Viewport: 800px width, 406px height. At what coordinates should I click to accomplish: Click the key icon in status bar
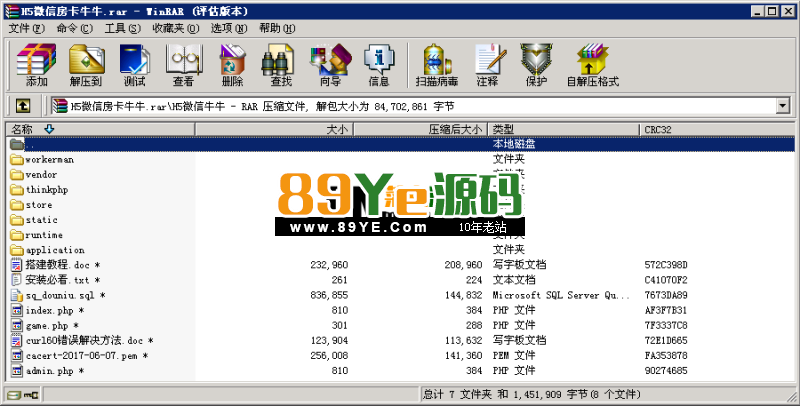[31, 395]
